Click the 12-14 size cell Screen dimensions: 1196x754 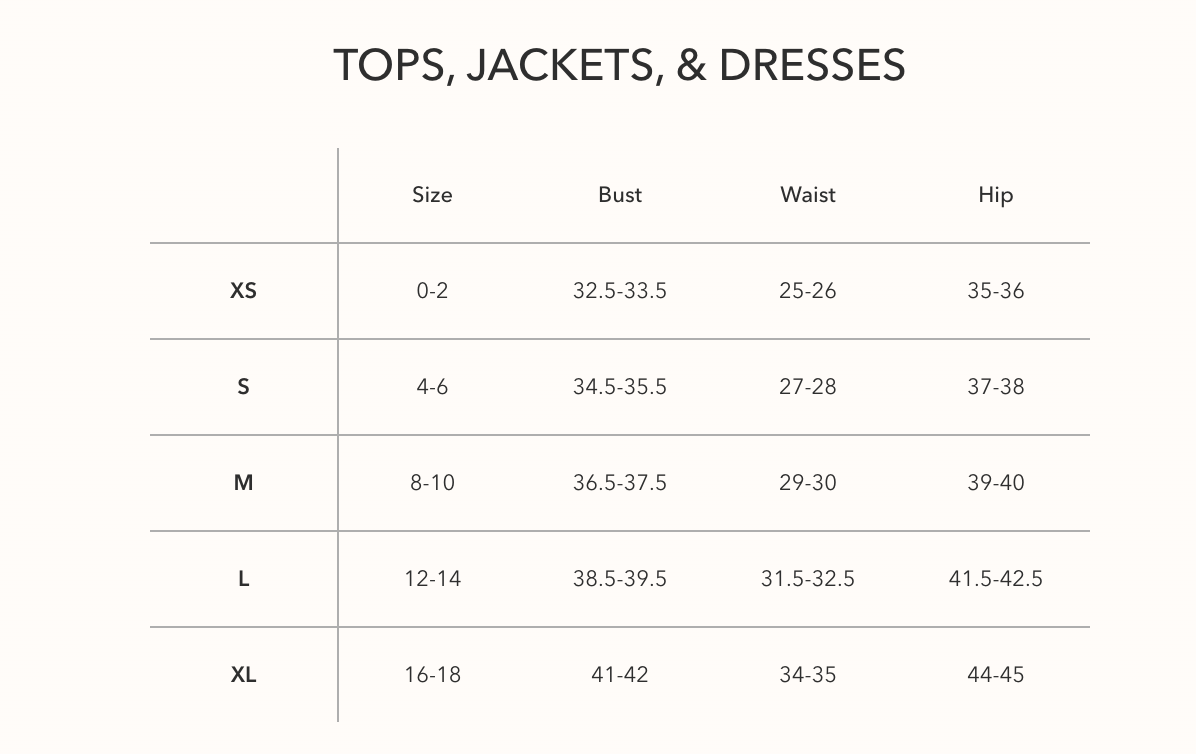pos(432,579)
